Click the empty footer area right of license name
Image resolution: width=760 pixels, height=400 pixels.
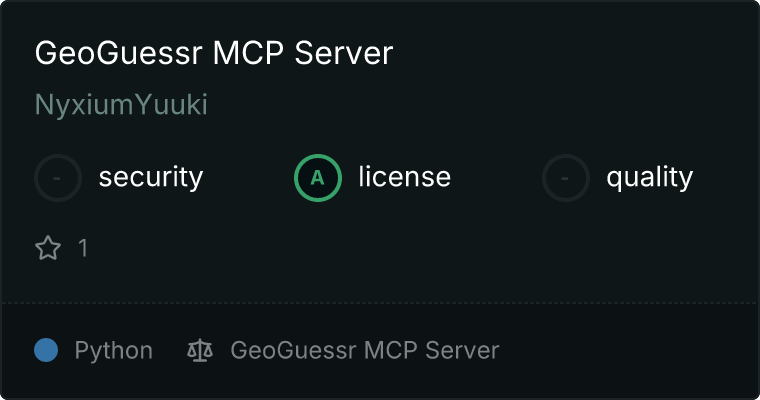point(625,350)
